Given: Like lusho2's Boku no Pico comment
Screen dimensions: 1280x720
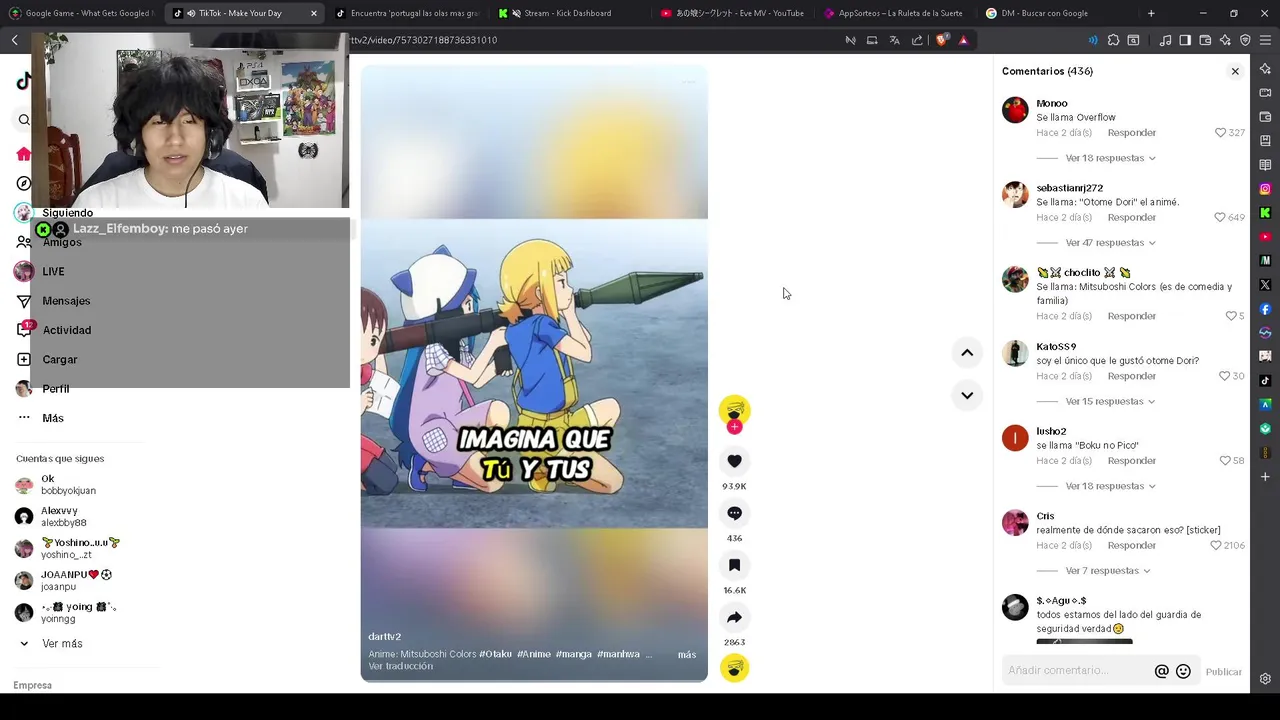Looking at the screenshot, I should 1224,461.
